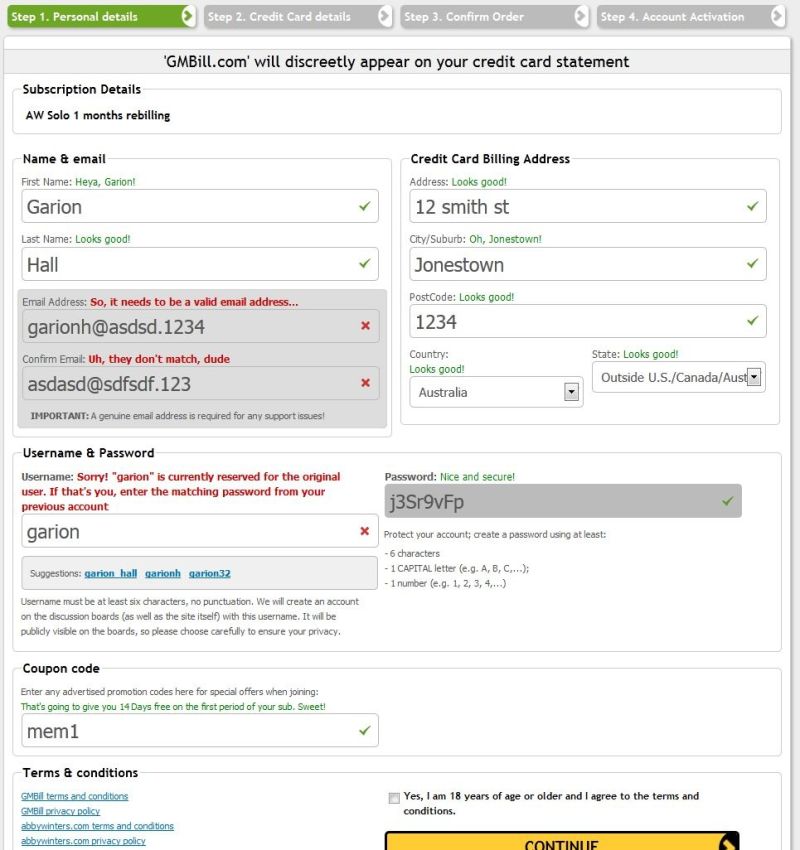Tick the 18 years or older agreement checkbox
The height and width of the screenshot is (850, 800).
point(394,798)
